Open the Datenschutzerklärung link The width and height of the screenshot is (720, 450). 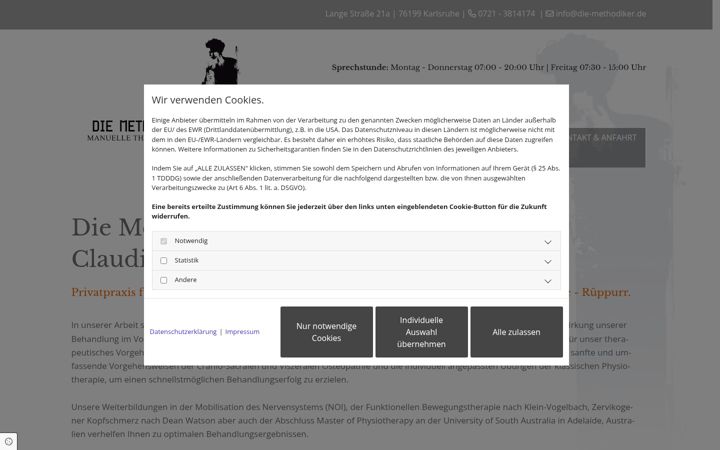pos(183,332)
